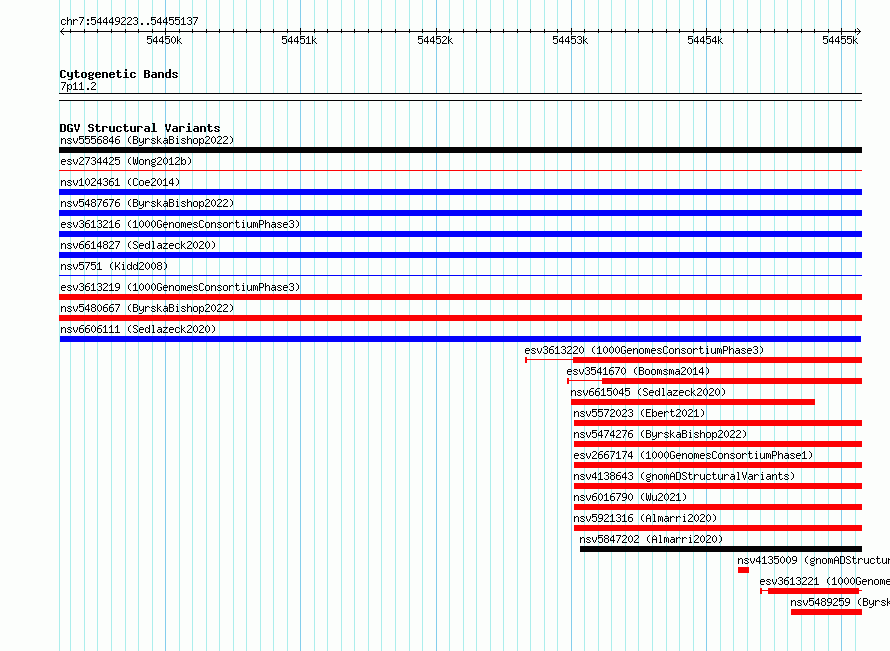Select the 7p11.2 cytogenetic band label
The width and height of the screenshot is (890, 651).
(x=78, y=86)
